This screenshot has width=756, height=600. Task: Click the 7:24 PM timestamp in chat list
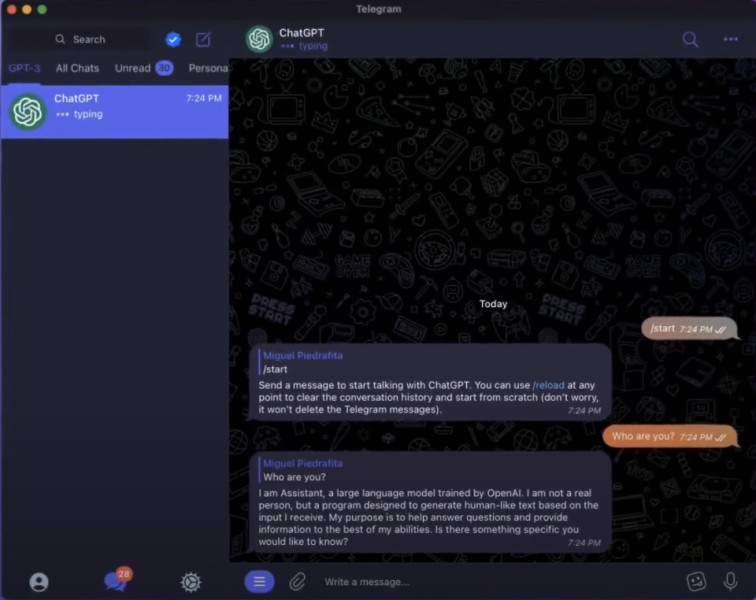click(x=203, y=98)
